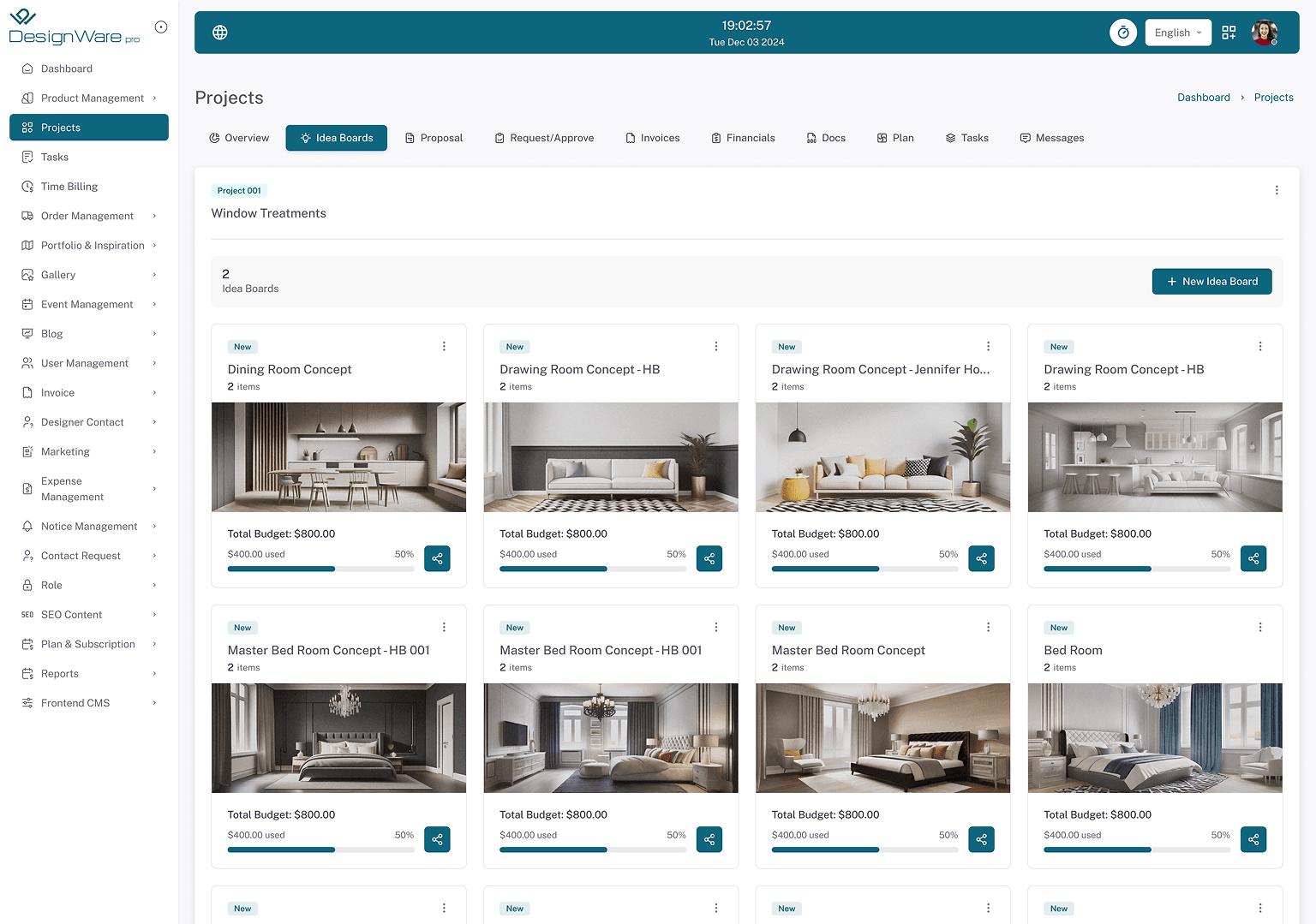Image resolution: width=1316 pixels, height=924 pixels.
Task: Switch to the Messages tab
Action: [1052, 138]
